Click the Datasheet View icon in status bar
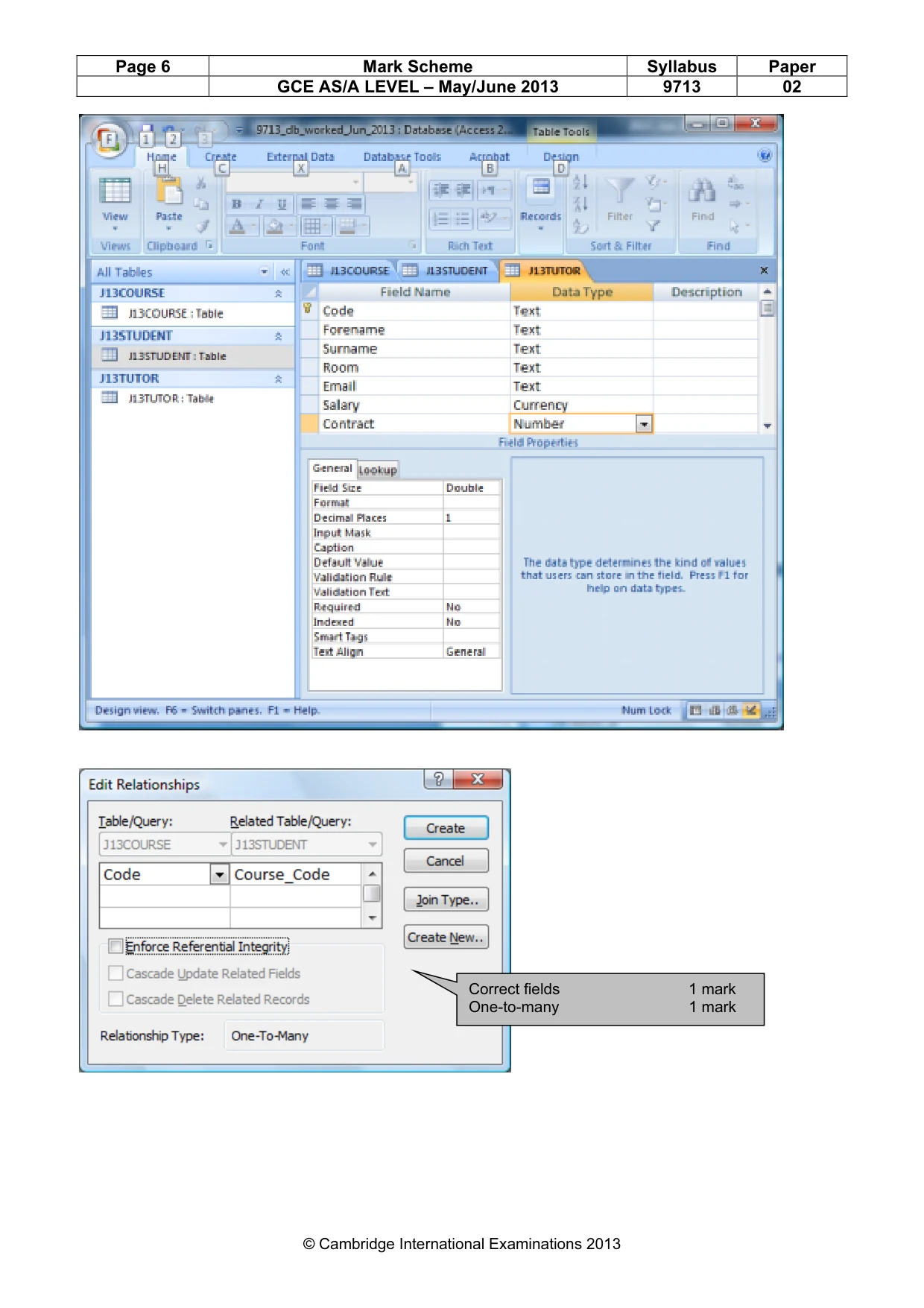 coord(695,710)
